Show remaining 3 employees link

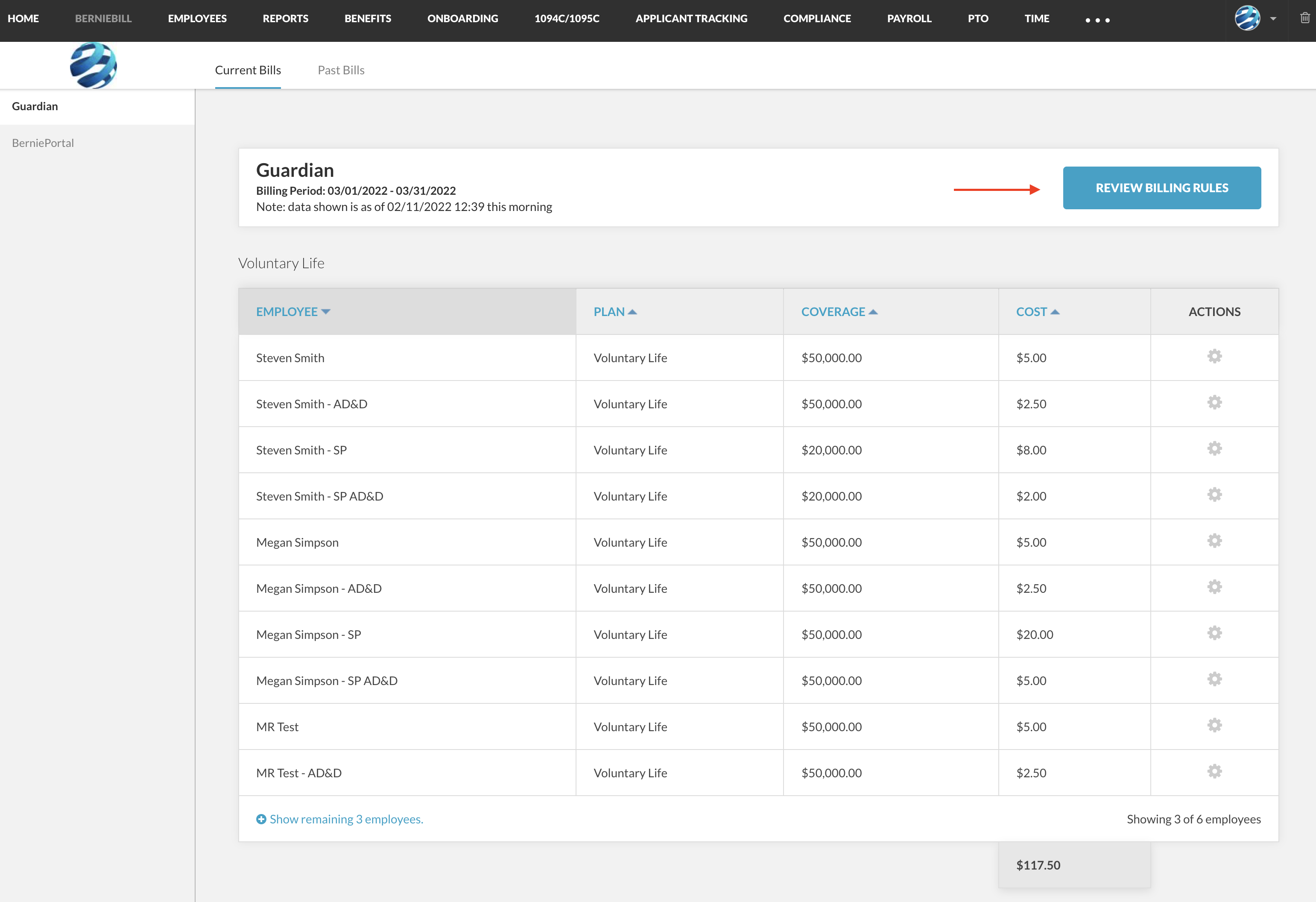(x=346, y=819)
